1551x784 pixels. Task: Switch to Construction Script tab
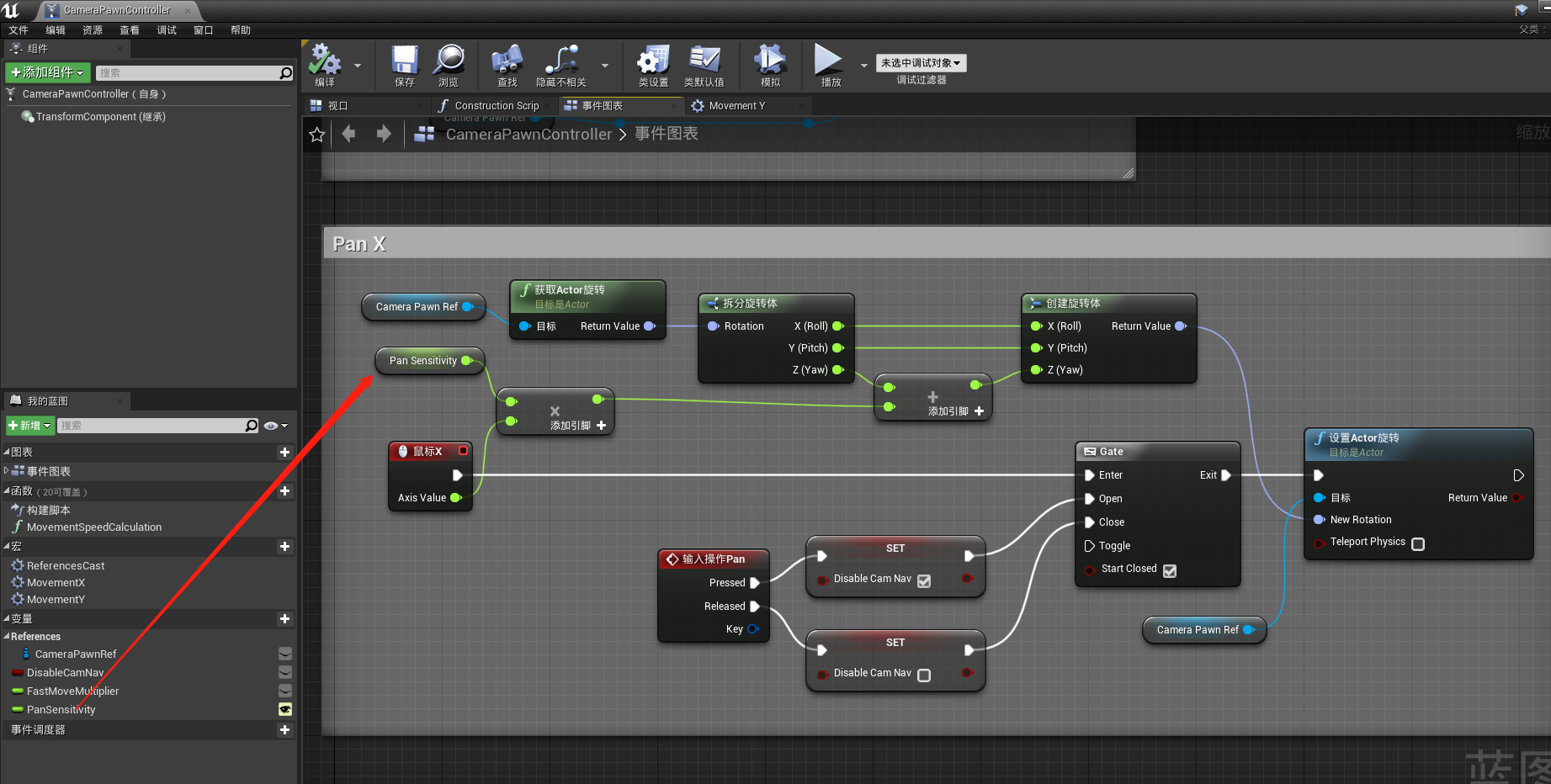[x=496, y=106]
